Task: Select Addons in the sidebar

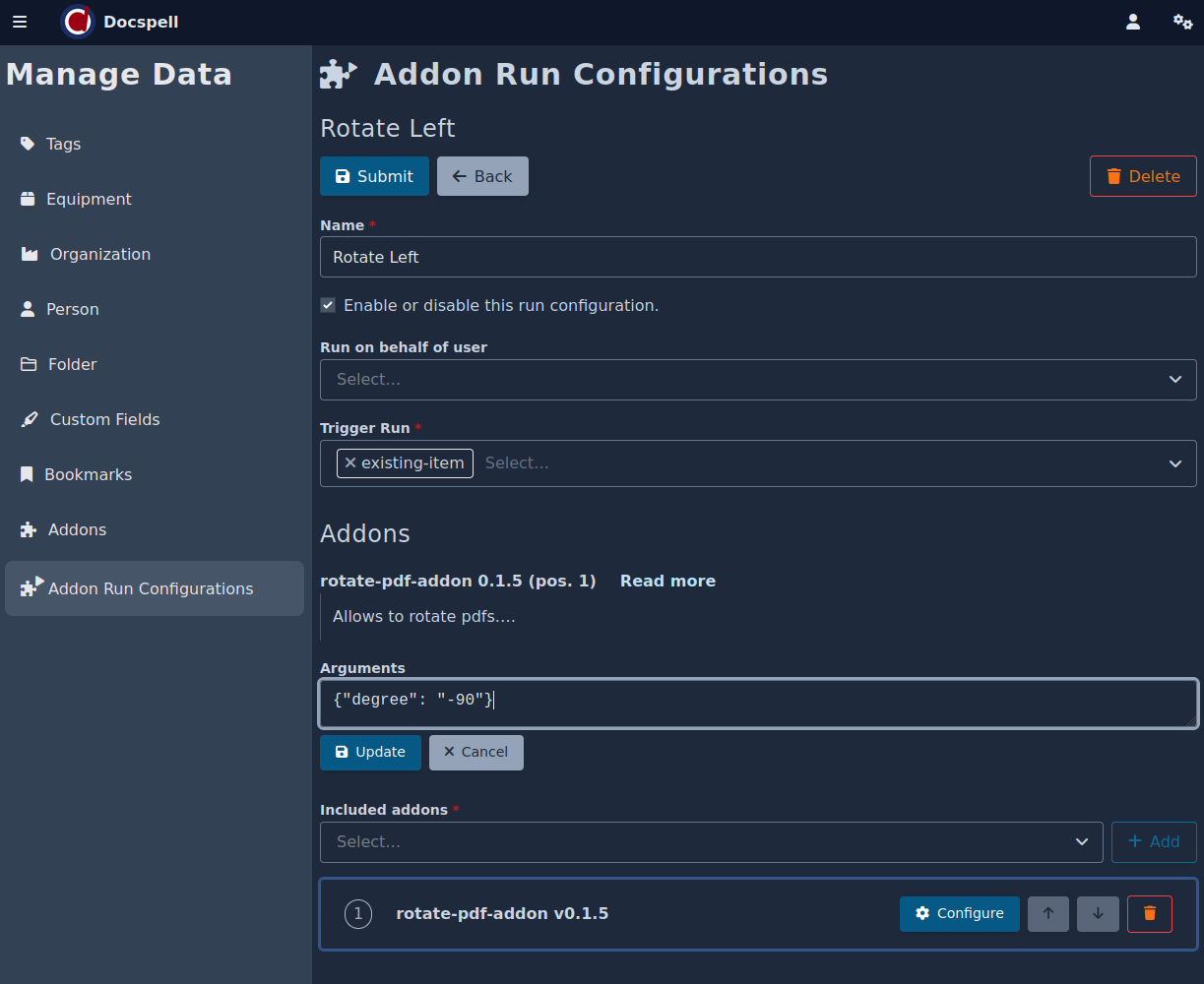Action: [77, 529]
